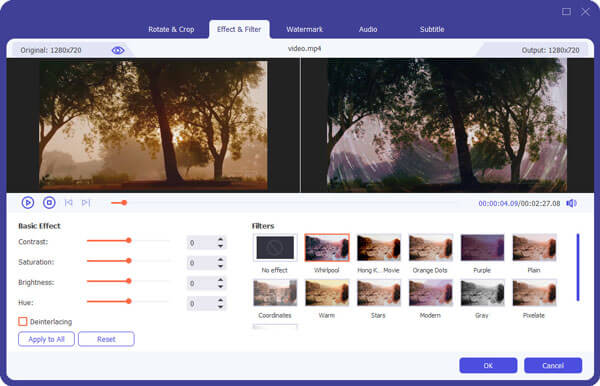Image resolution: width=600 pixels, height=386 pixels.
Task: Skip to the next frame
Action: (x=86, y=203)
